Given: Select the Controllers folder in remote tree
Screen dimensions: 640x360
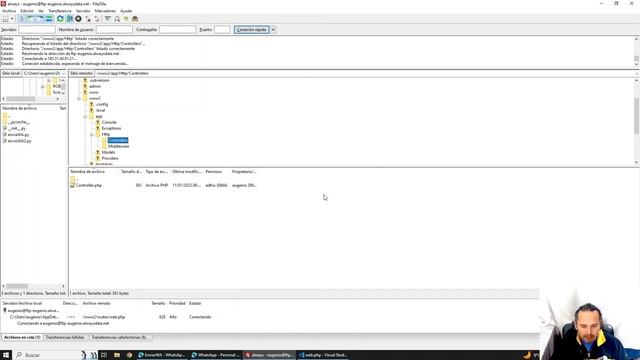Looking at the screenshot, I should click(118, 140).
